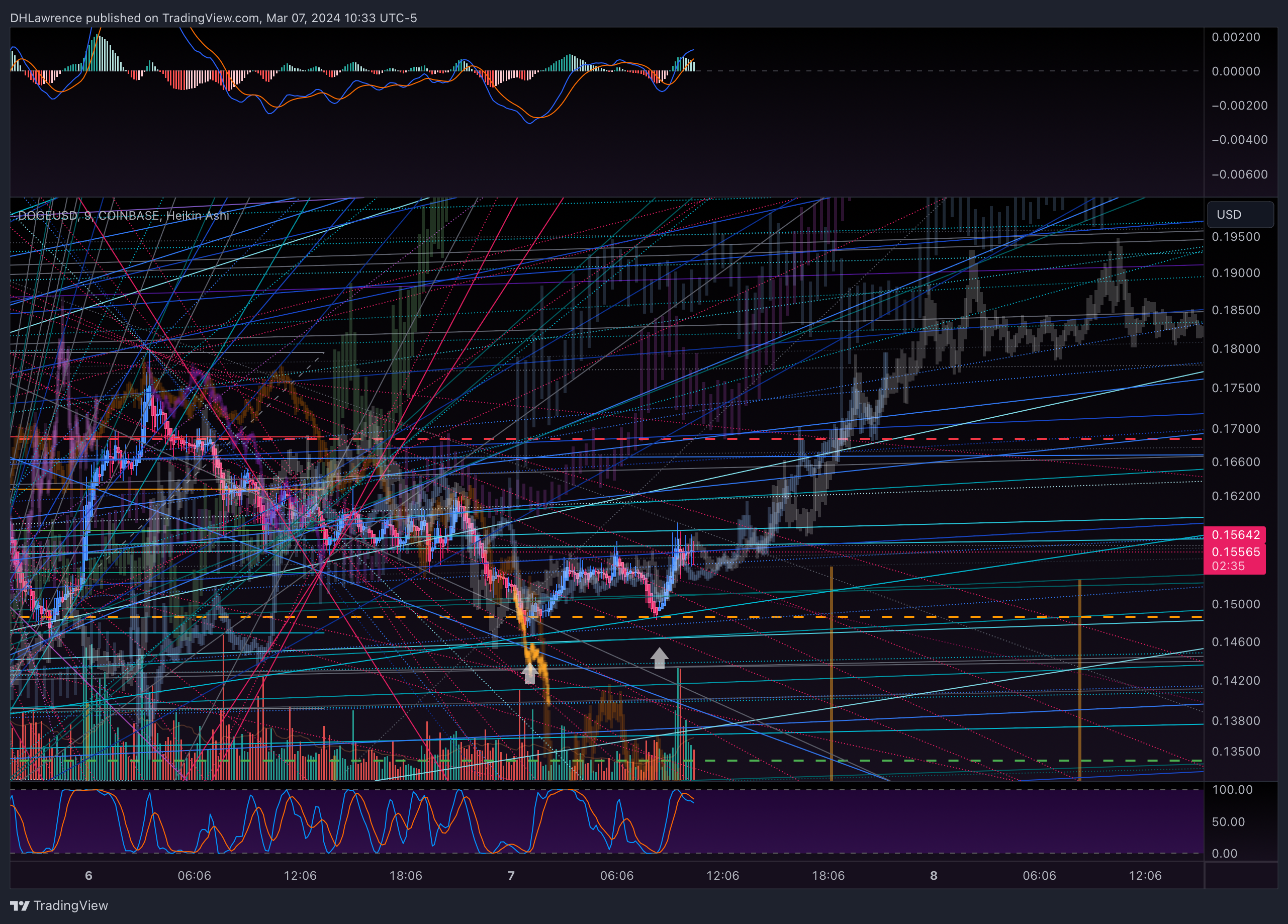Click the 0.13500 price axis label
The width and height of the screenshot is (1288, 924).
pos(1236,752)
